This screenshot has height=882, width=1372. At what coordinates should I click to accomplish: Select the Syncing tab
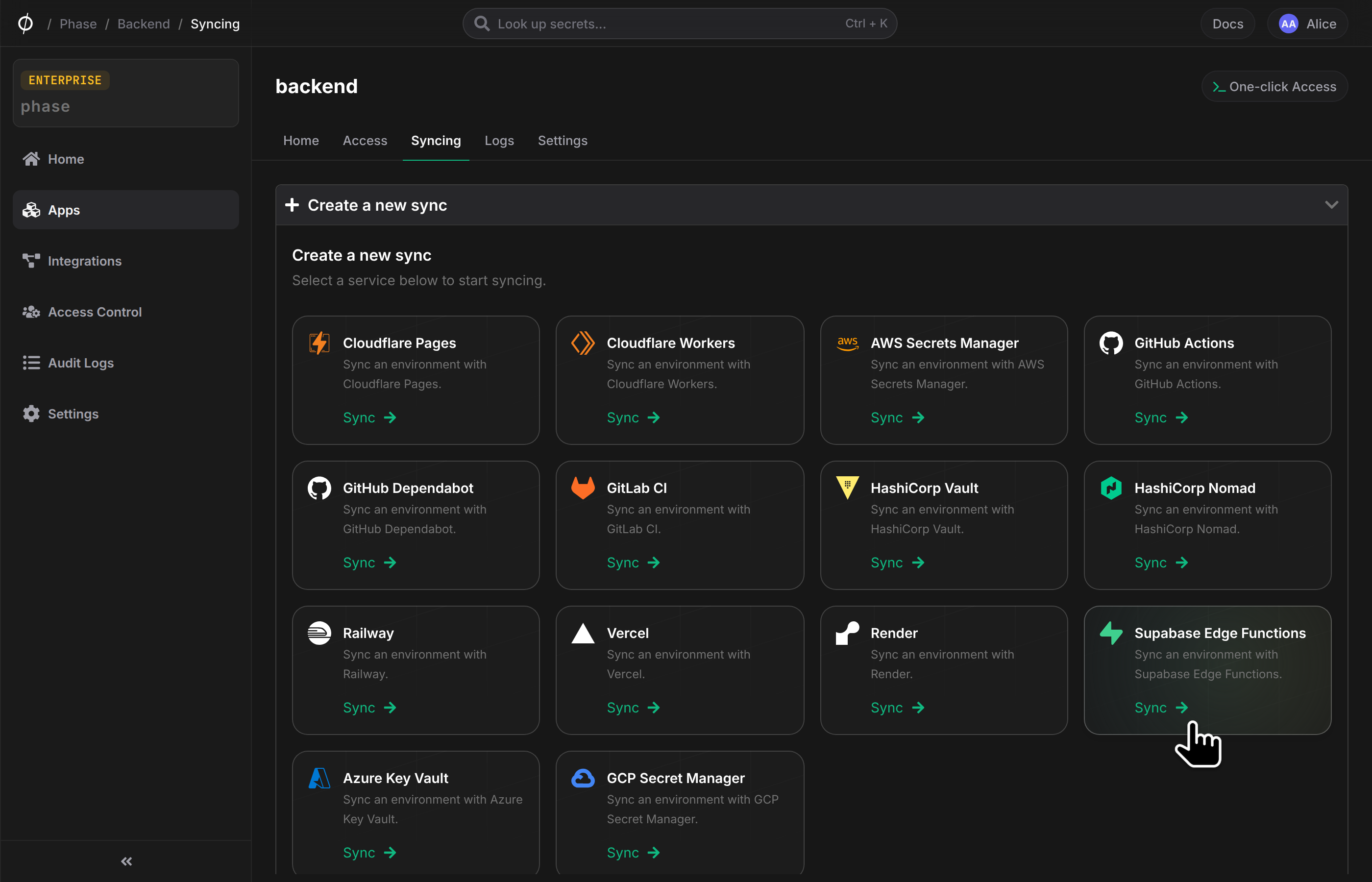pyautogui.click(x=436, y=140)
